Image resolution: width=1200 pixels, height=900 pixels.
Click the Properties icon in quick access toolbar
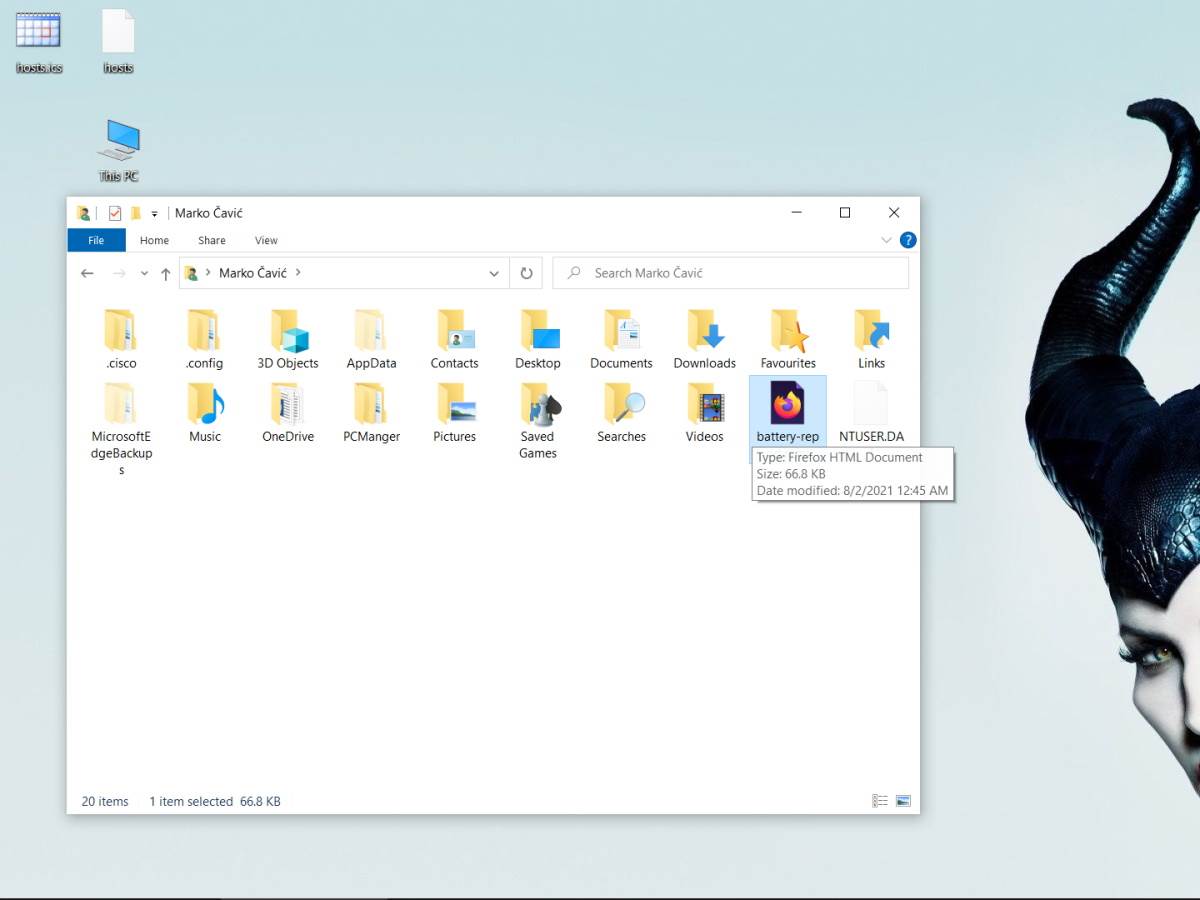(114, 213)
